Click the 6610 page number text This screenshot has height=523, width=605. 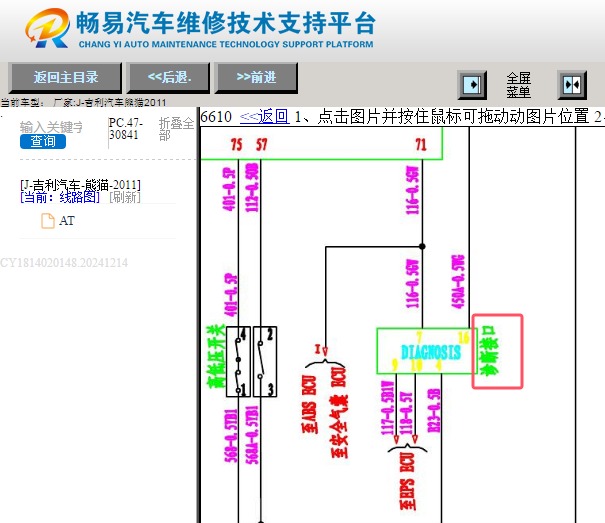(x=216, y=116)
